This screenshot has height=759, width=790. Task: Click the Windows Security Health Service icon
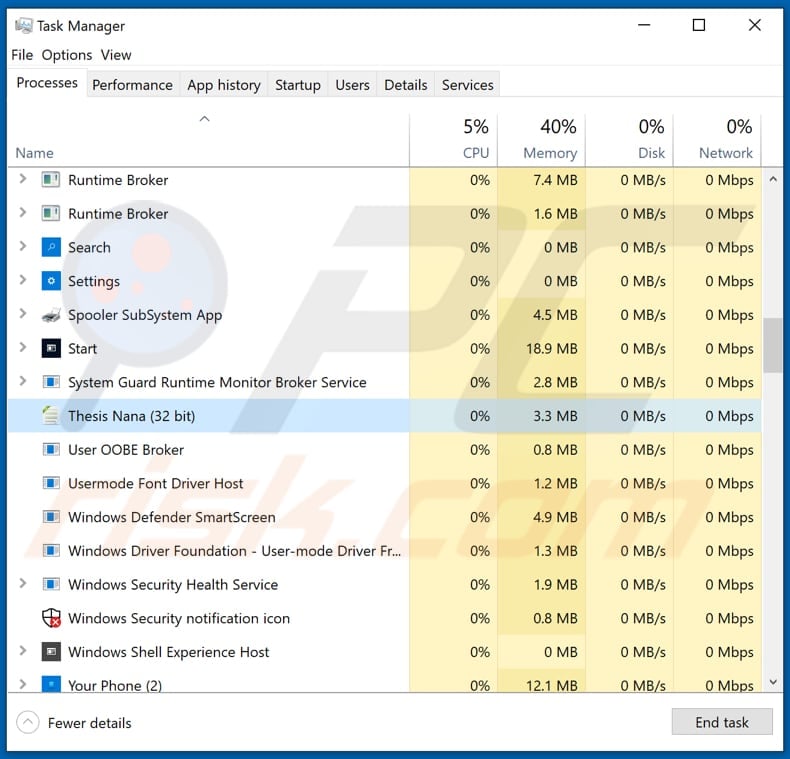tap(51, 585)
